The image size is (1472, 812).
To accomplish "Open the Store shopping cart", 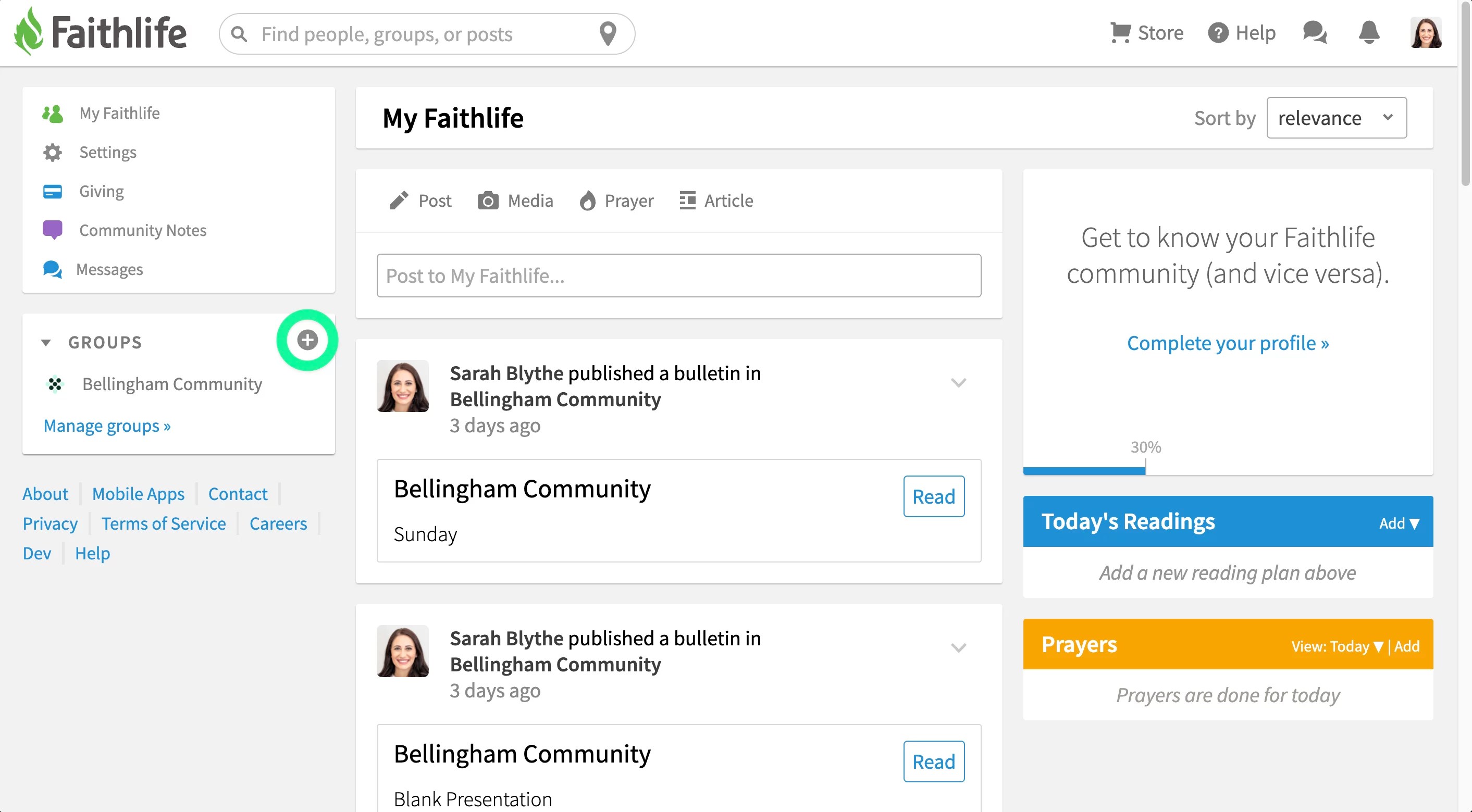I will point(1120,32).
